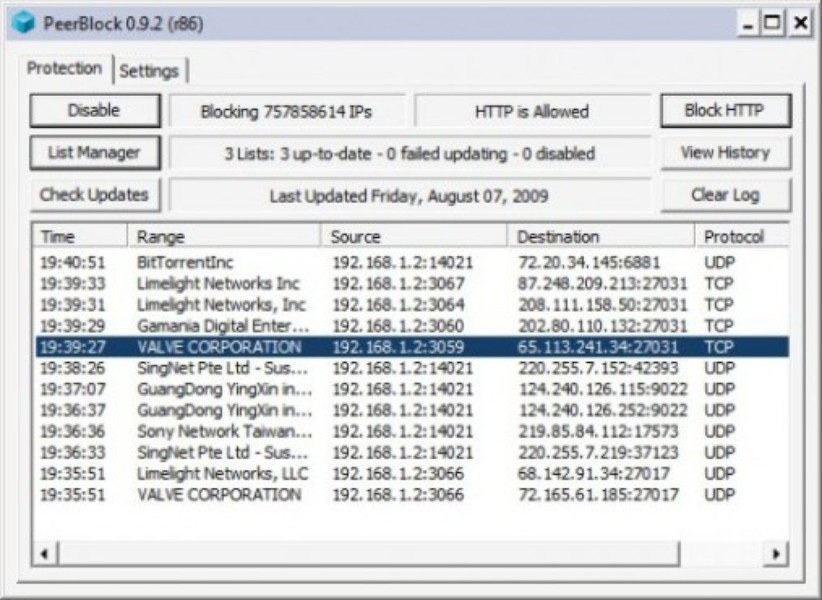Image resolution: width=822 pixels, height=600 pixels.
Task: Select the Gamania Digital Enter... row
Action: point(222,326)
